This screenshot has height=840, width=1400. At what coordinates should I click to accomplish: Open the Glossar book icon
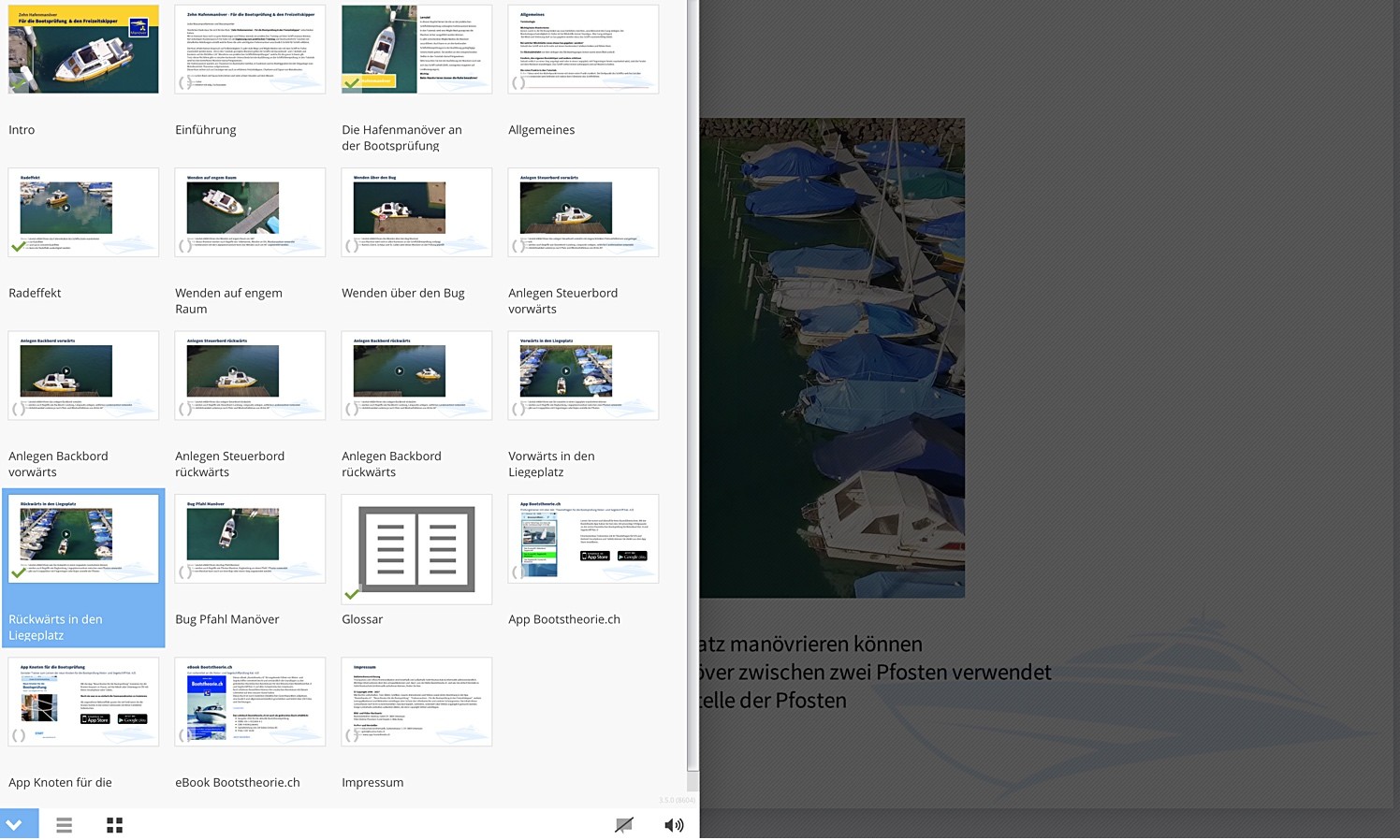(x=416, y=549)
